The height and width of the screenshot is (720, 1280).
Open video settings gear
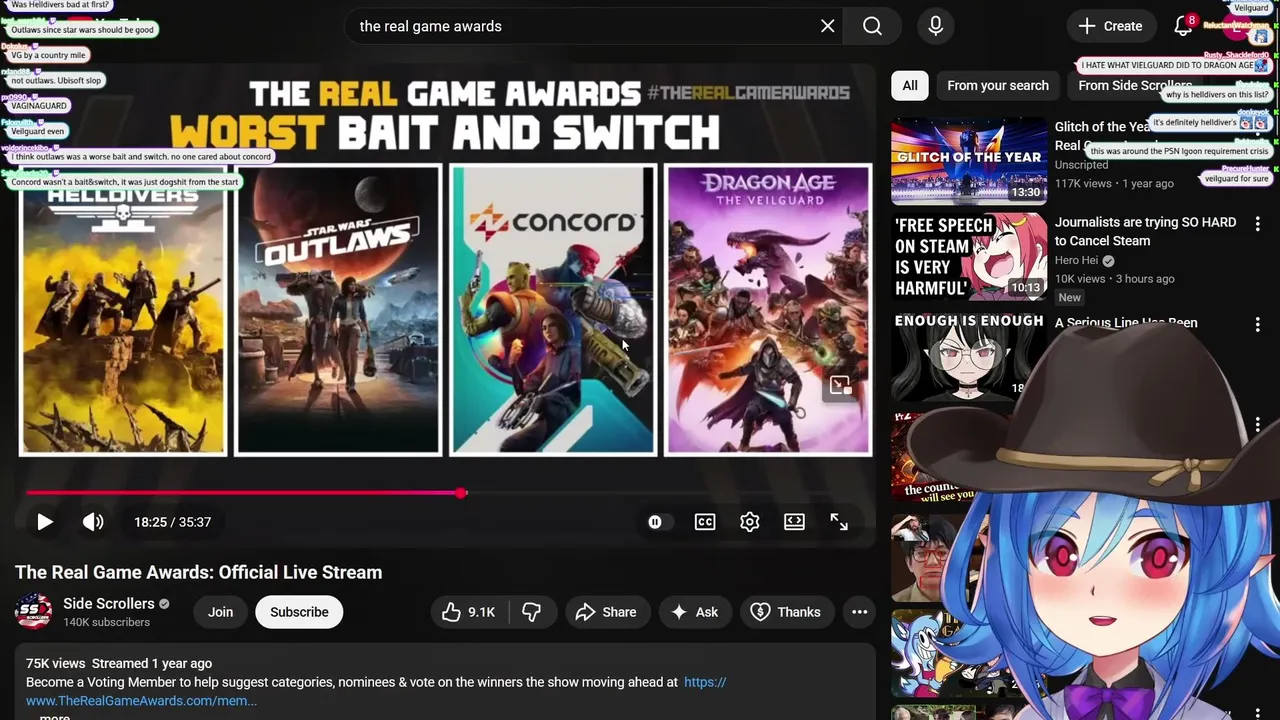(750, 522)
